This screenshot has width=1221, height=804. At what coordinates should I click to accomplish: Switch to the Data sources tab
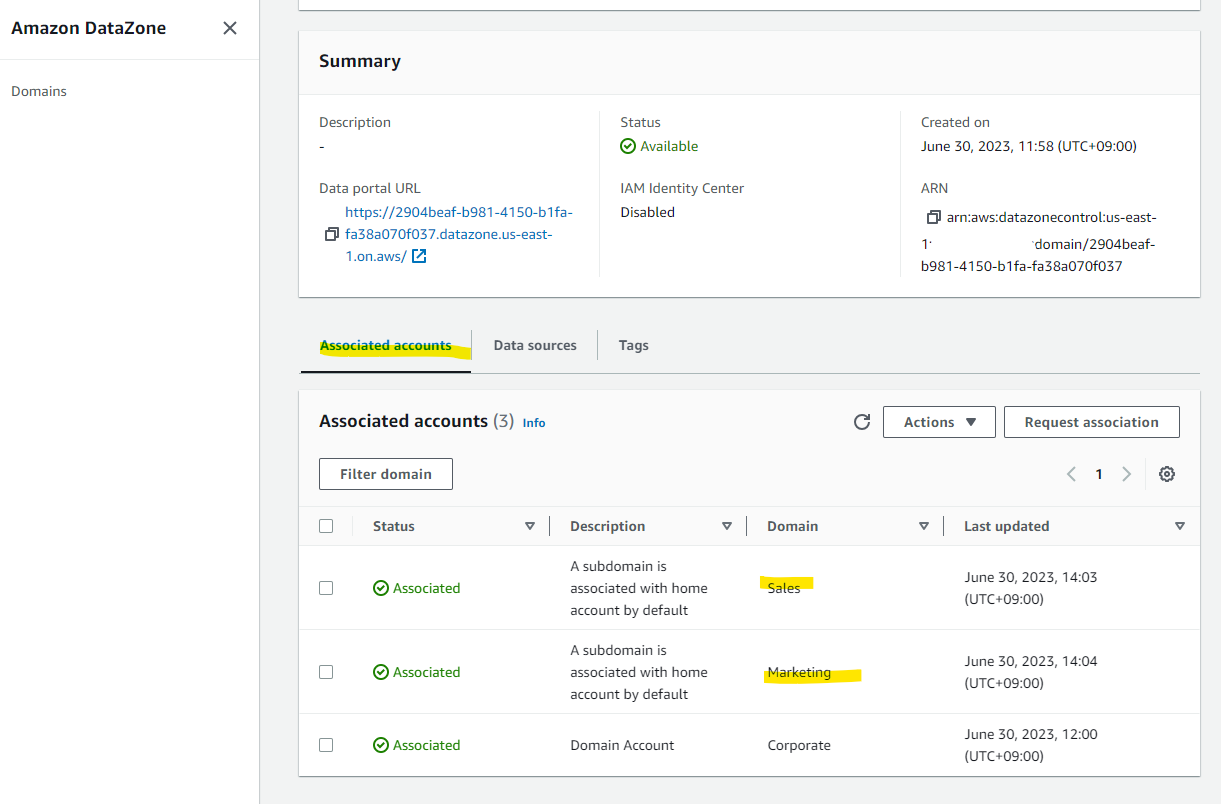pos(535,346)
